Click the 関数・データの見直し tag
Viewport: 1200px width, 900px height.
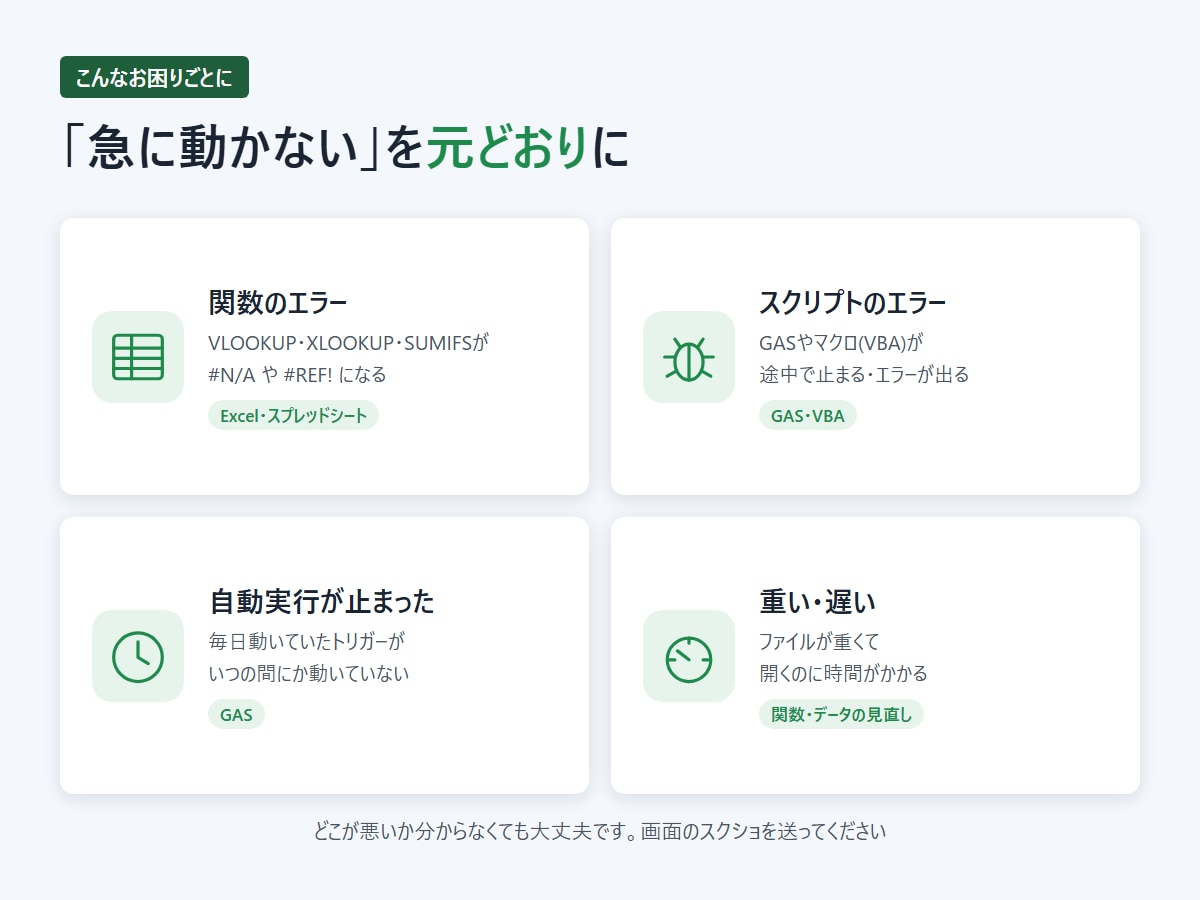click(x=841, y=714)
